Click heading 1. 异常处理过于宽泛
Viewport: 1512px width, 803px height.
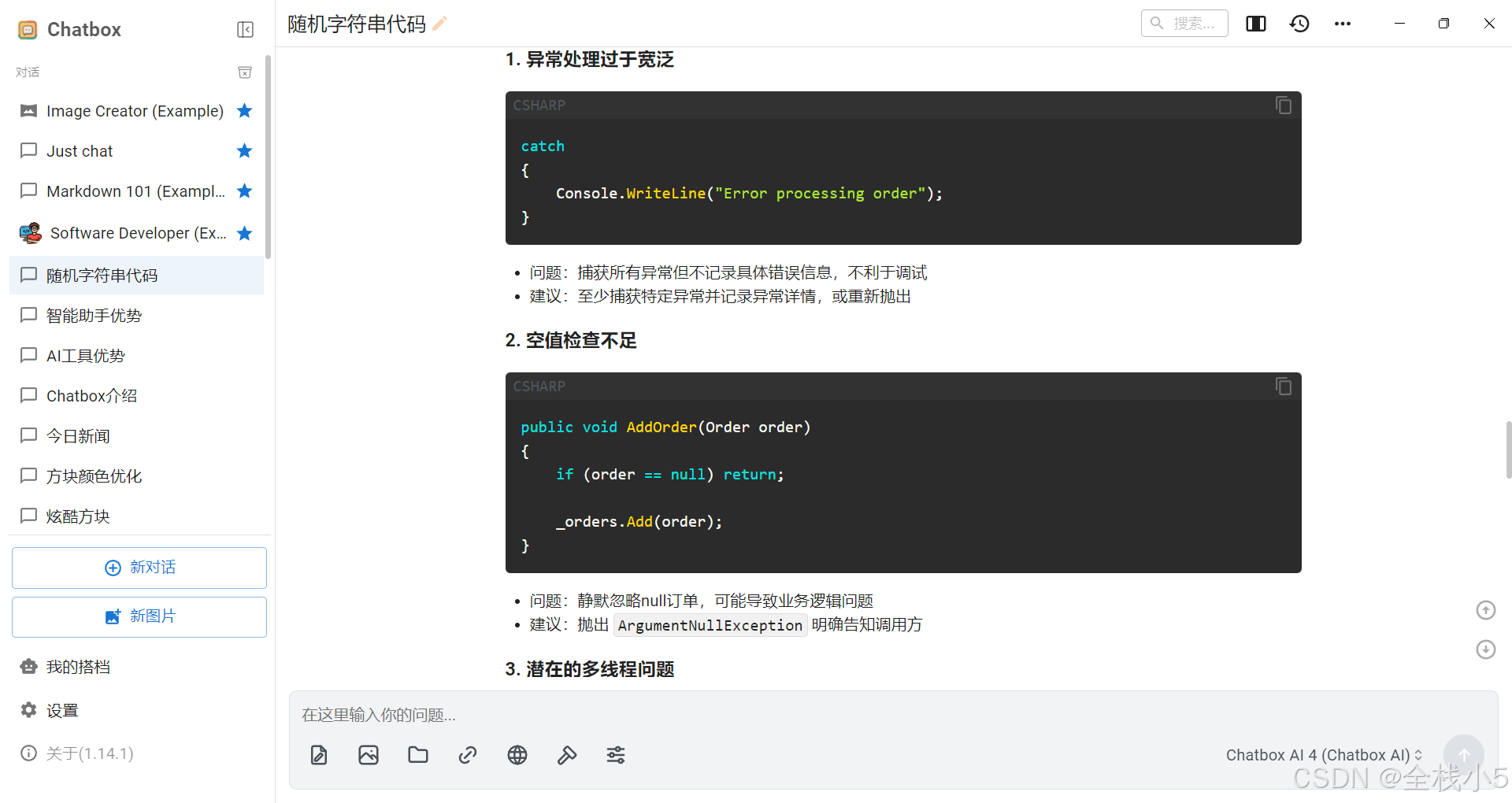pos(590,60)
